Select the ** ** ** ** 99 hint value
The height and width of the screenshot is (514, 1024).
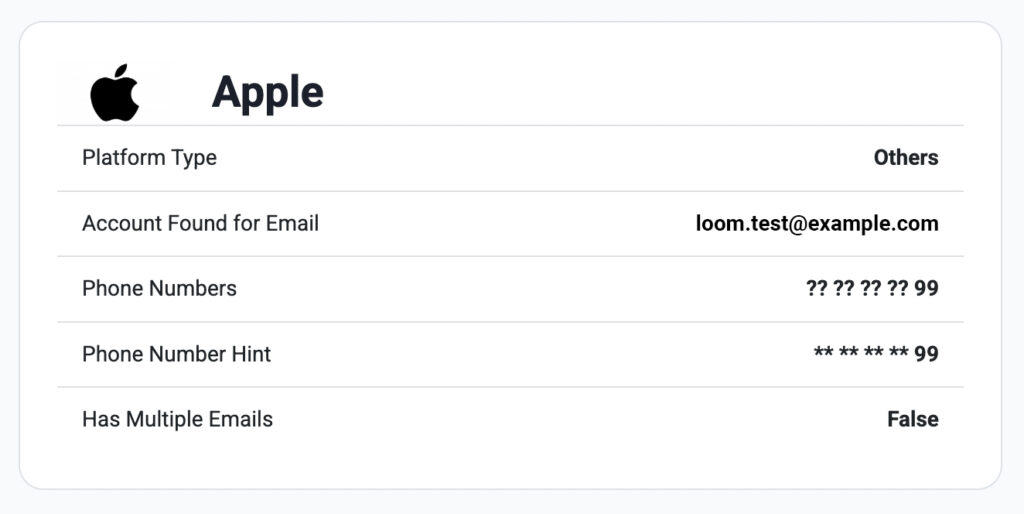point(876,353)
